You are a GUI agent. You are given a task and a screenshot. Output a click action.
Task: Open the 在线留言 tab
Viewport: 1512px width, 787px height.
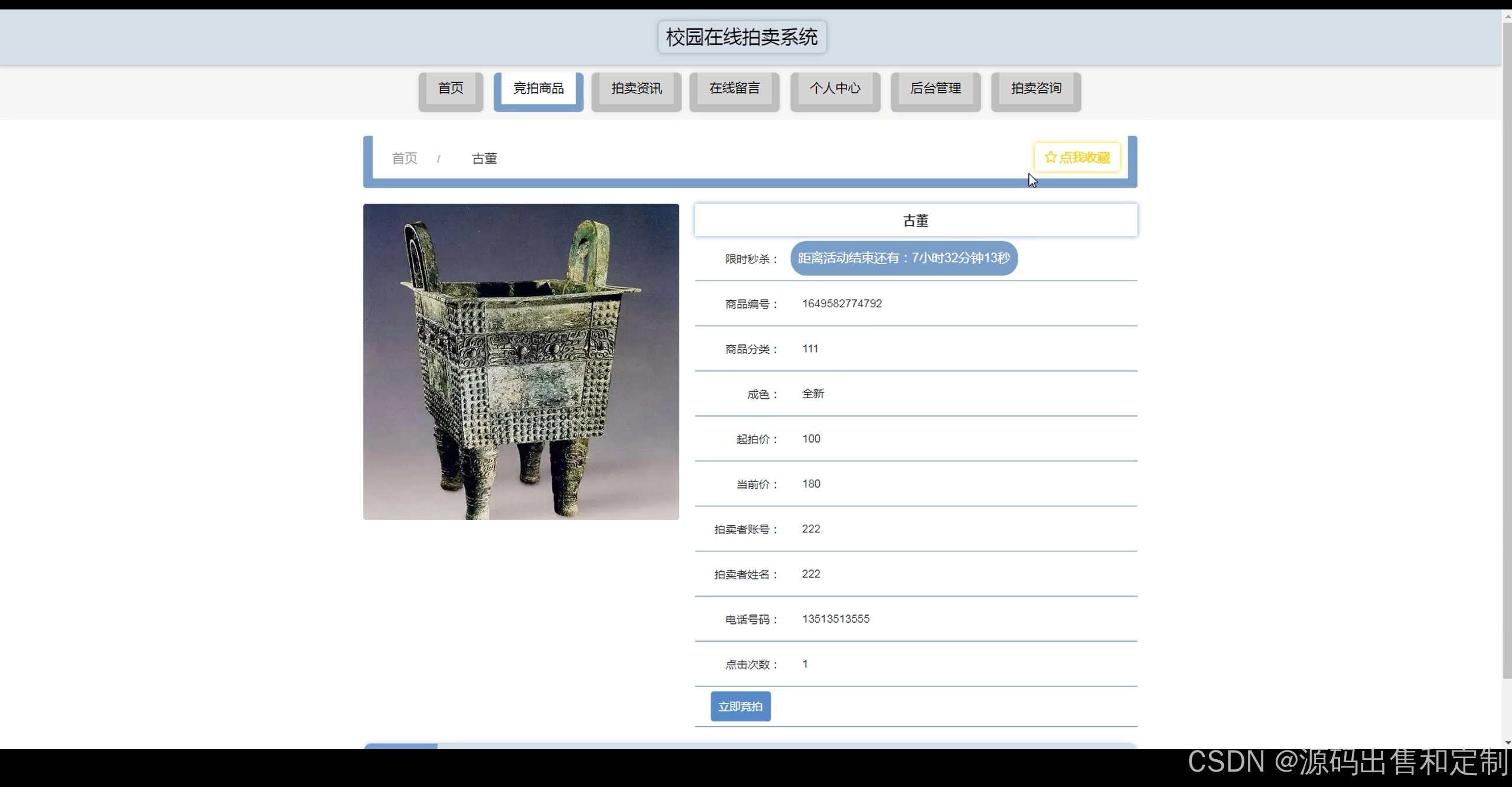pyautogui.click(x=734, y=89)
